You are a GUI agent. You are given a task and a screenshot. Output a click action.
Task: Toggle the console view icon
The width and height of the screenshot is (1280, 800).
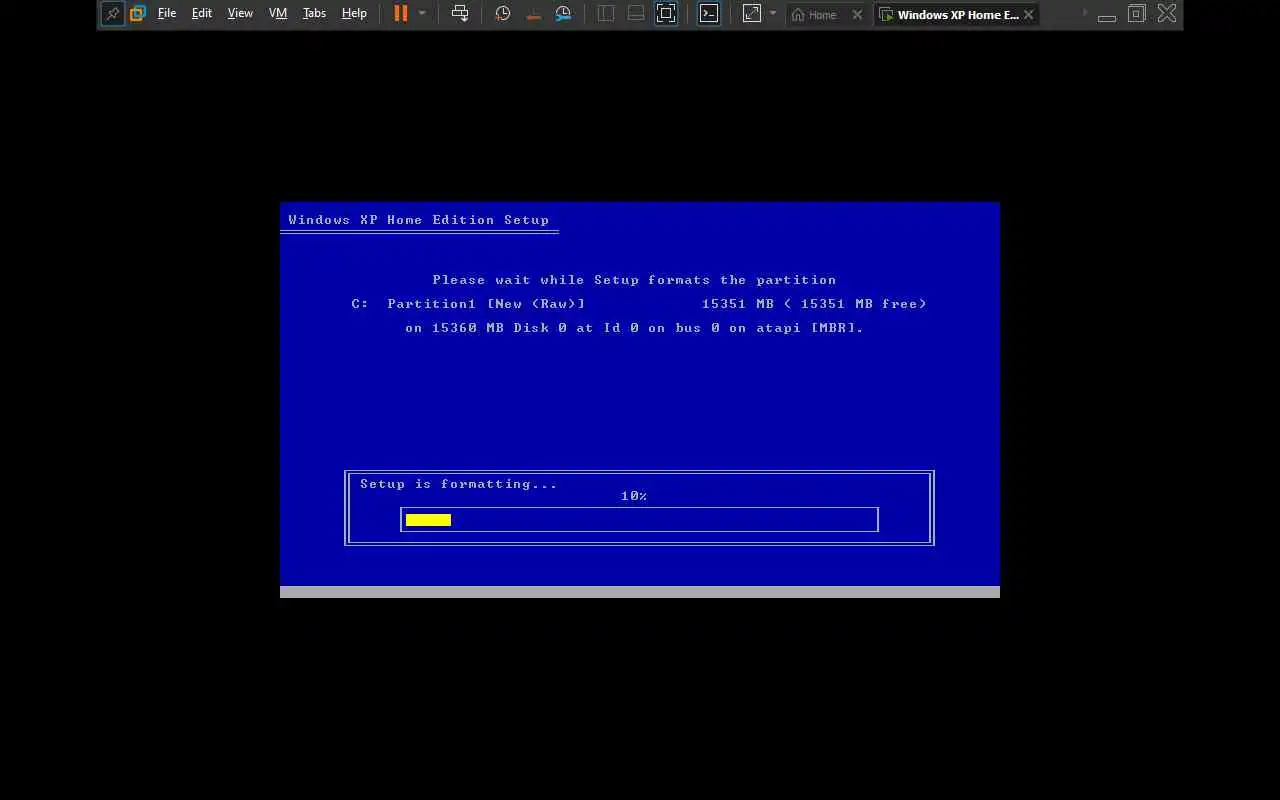709,14
